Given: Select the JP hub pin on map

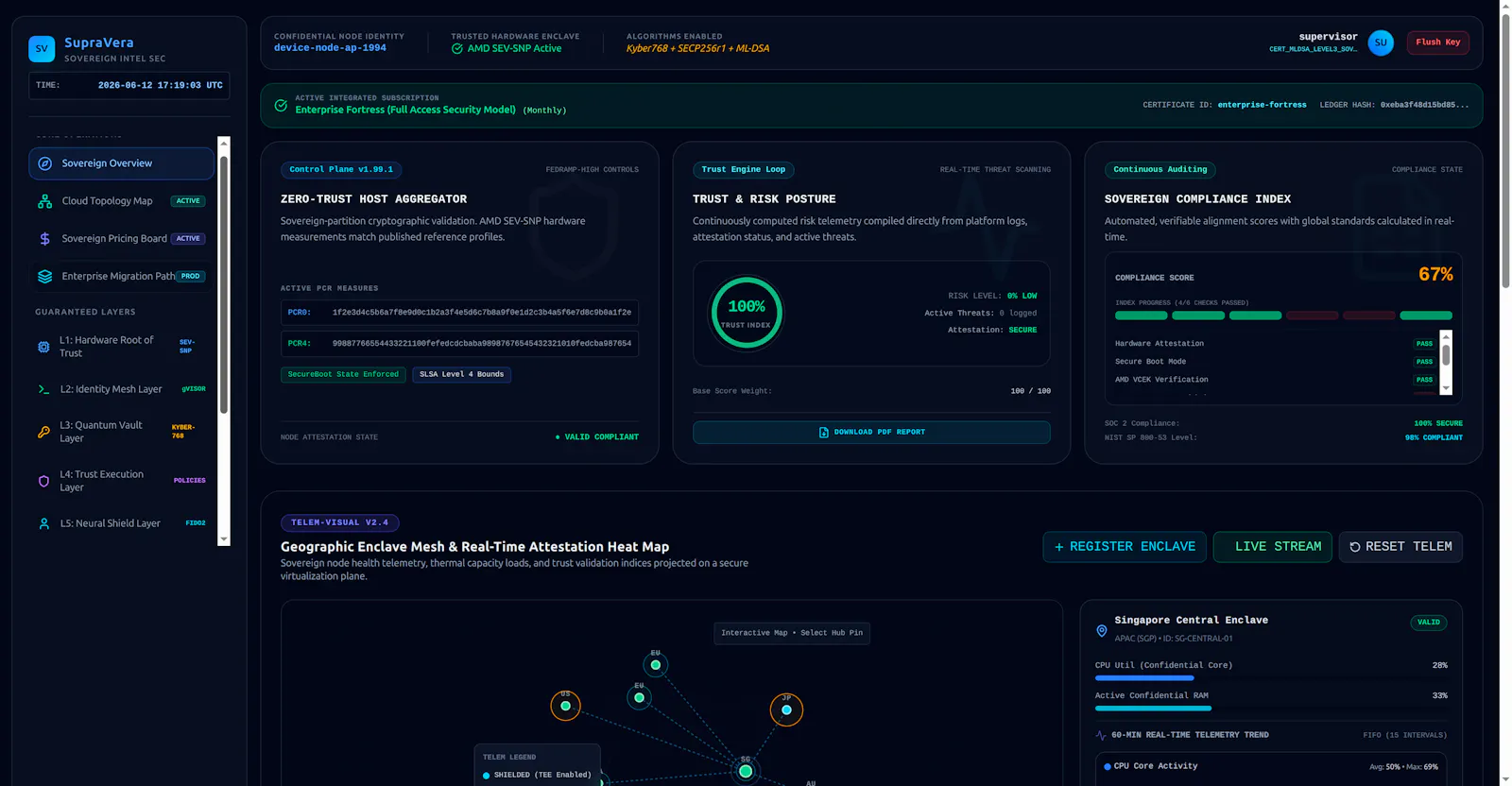Looking at the screenshot, I should click(x=786, y=709).
